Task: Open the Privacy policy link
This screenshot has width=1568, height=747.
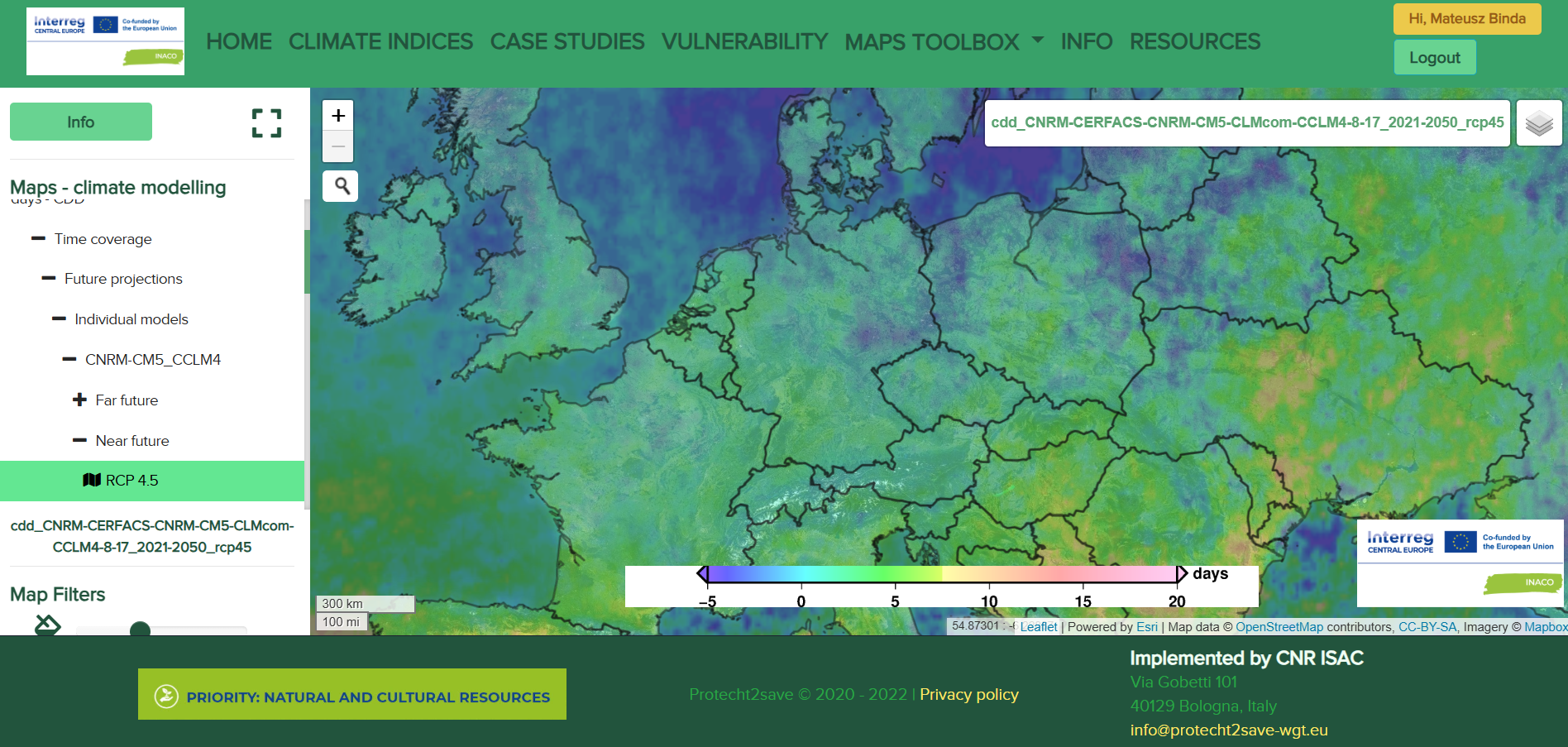Action: click(x=968, y=694)
